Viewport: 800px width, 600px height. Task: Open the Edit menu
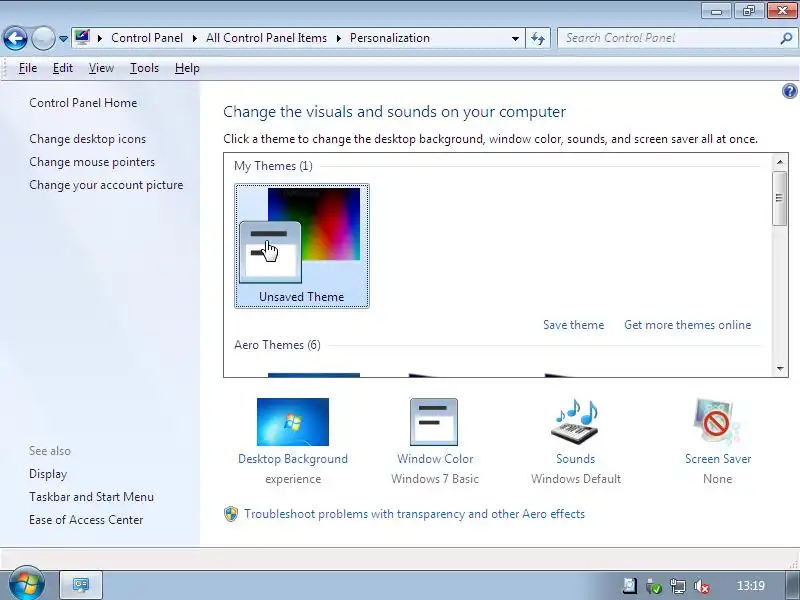pos(63,68)
